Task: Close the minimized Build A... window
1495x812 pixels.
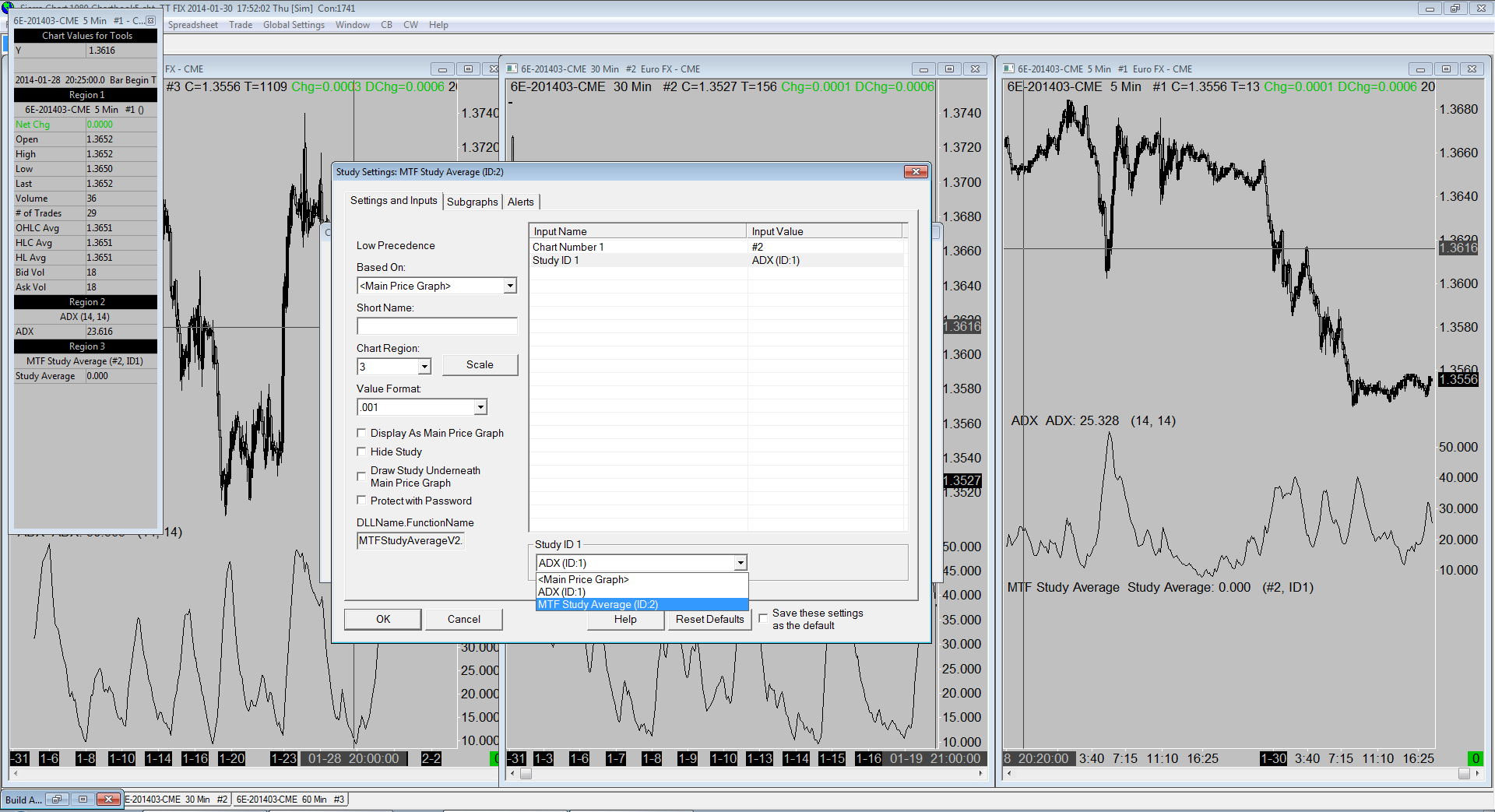Action: point(109,800)
